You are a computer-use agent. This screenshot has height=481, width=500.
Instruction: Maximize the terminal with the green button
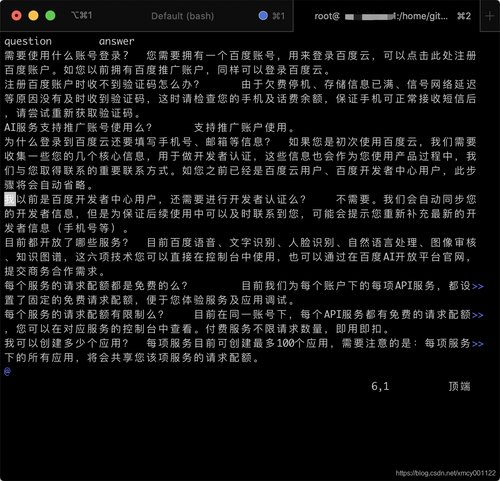click(x=50, y=16)
